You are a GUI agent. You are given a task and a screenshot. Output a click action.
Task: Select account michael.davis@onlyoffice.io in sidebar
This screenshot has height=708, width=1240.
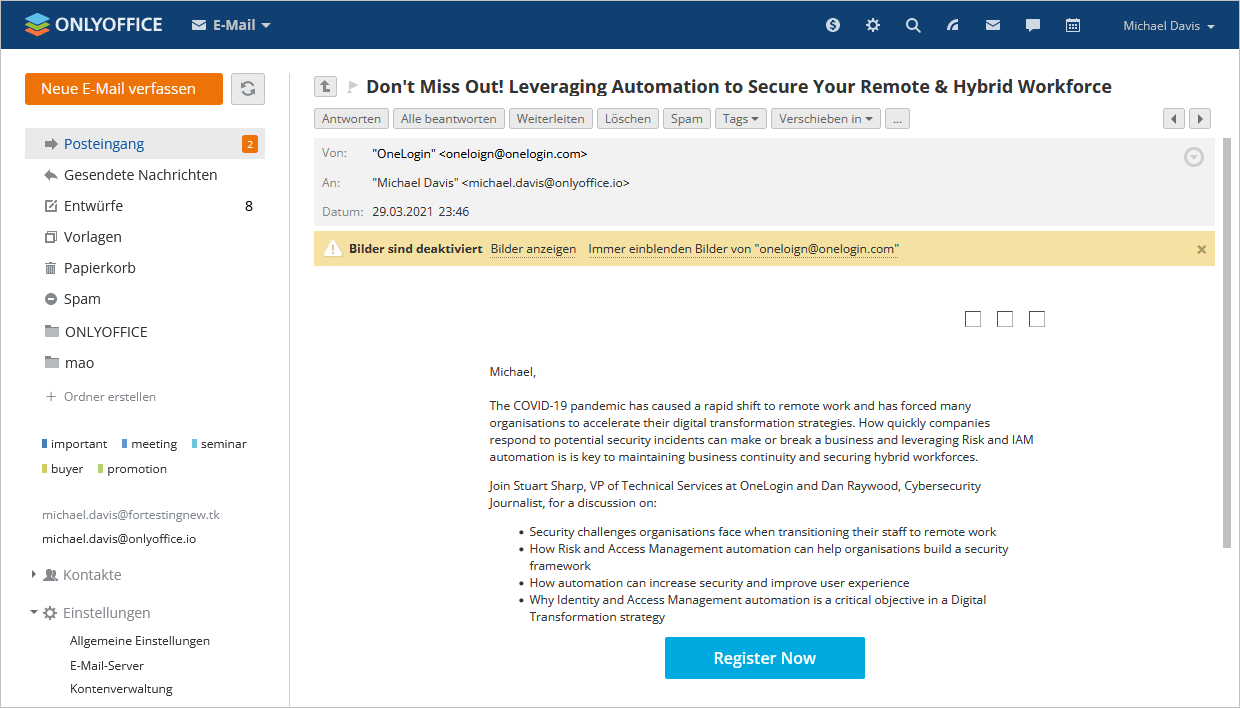coord(119,539)
